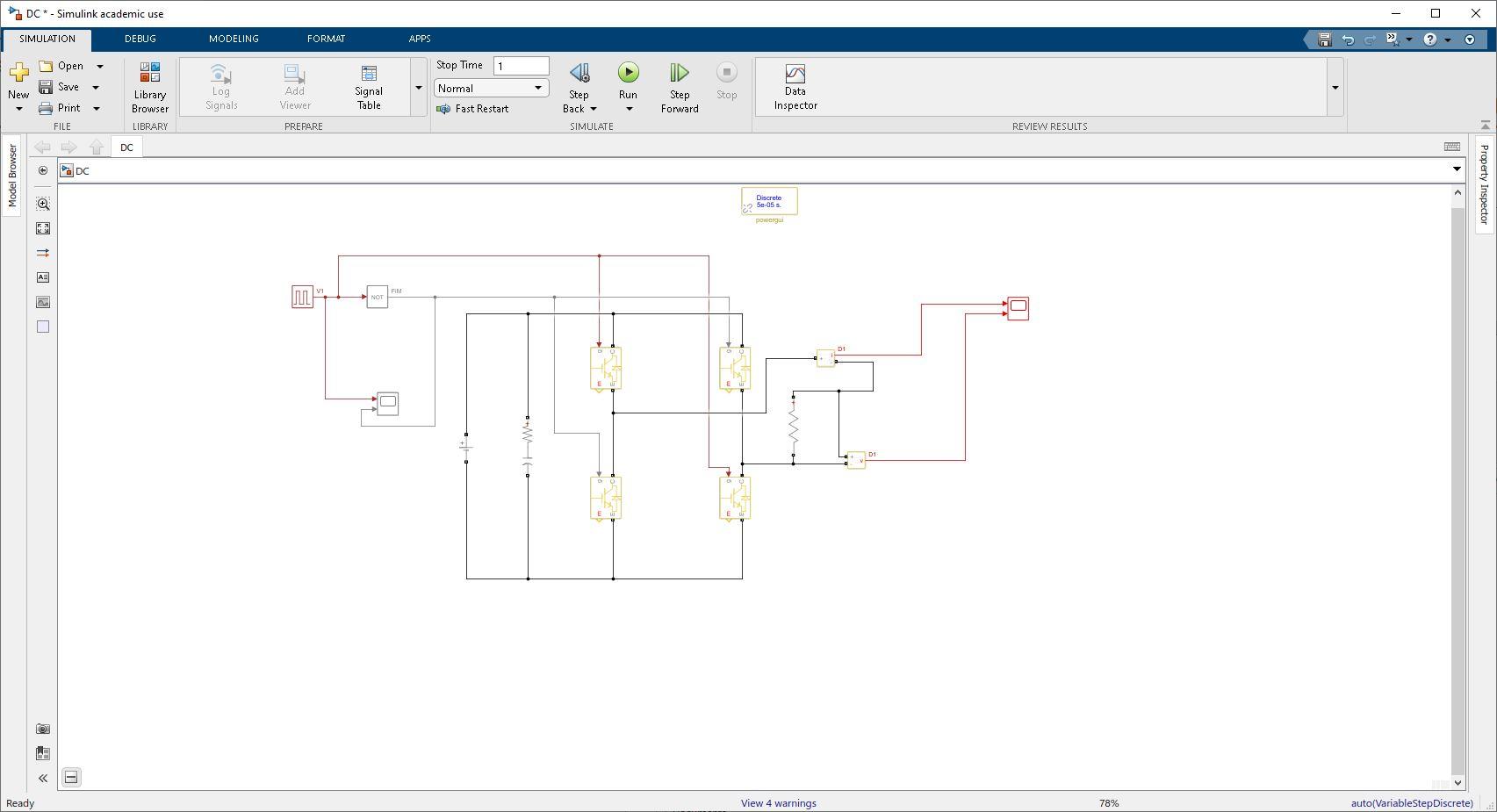Click the Undo icon in quick access

tap(1348, 40)
